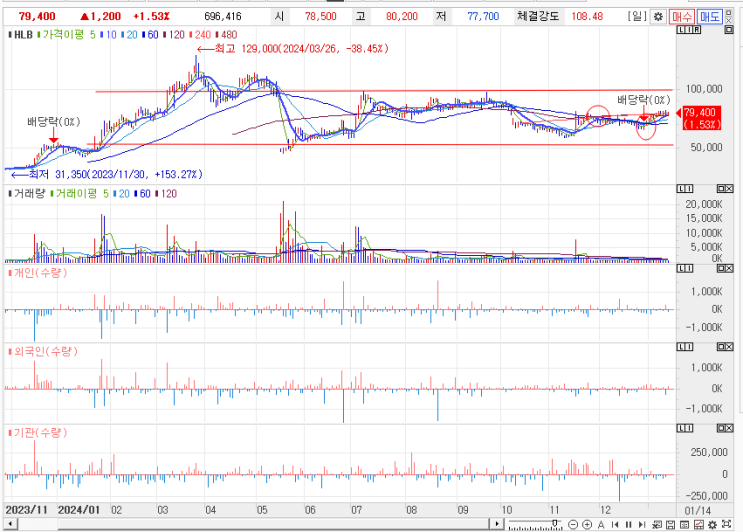Screen dimensions: 743x532
Task: Click the 개인(수량) indicator label
Action: coord(40,273)
